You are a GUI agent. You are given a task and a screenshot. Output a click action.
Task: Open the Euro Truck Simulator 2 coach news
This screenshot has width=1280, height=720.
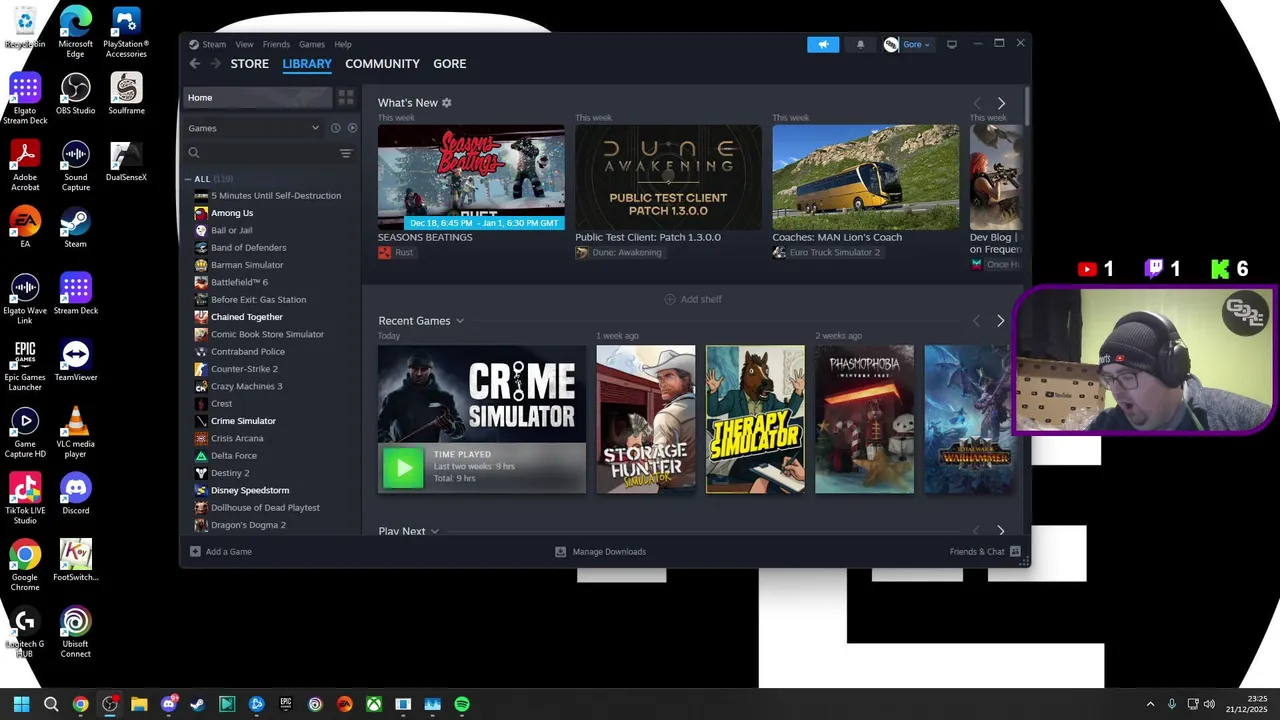tap(865, 178)
